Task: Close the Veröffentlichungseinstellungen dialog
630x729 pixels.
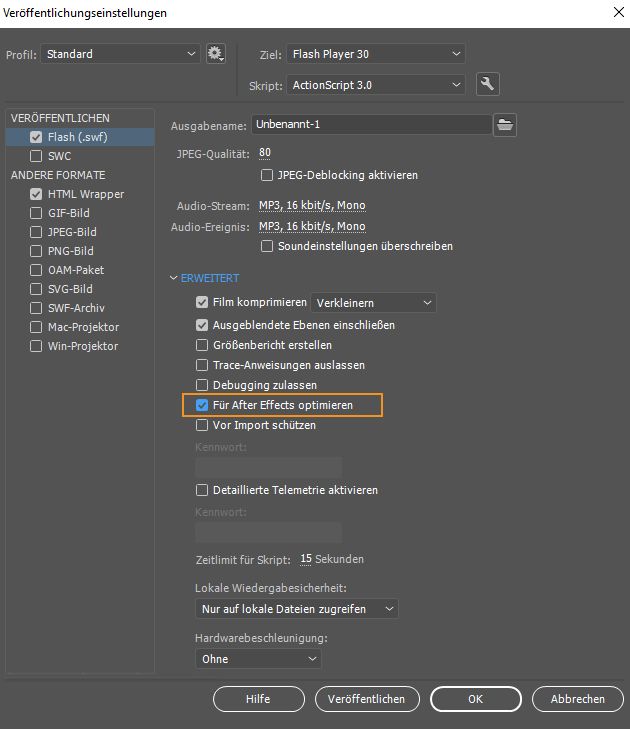Action: pos(614,12)
